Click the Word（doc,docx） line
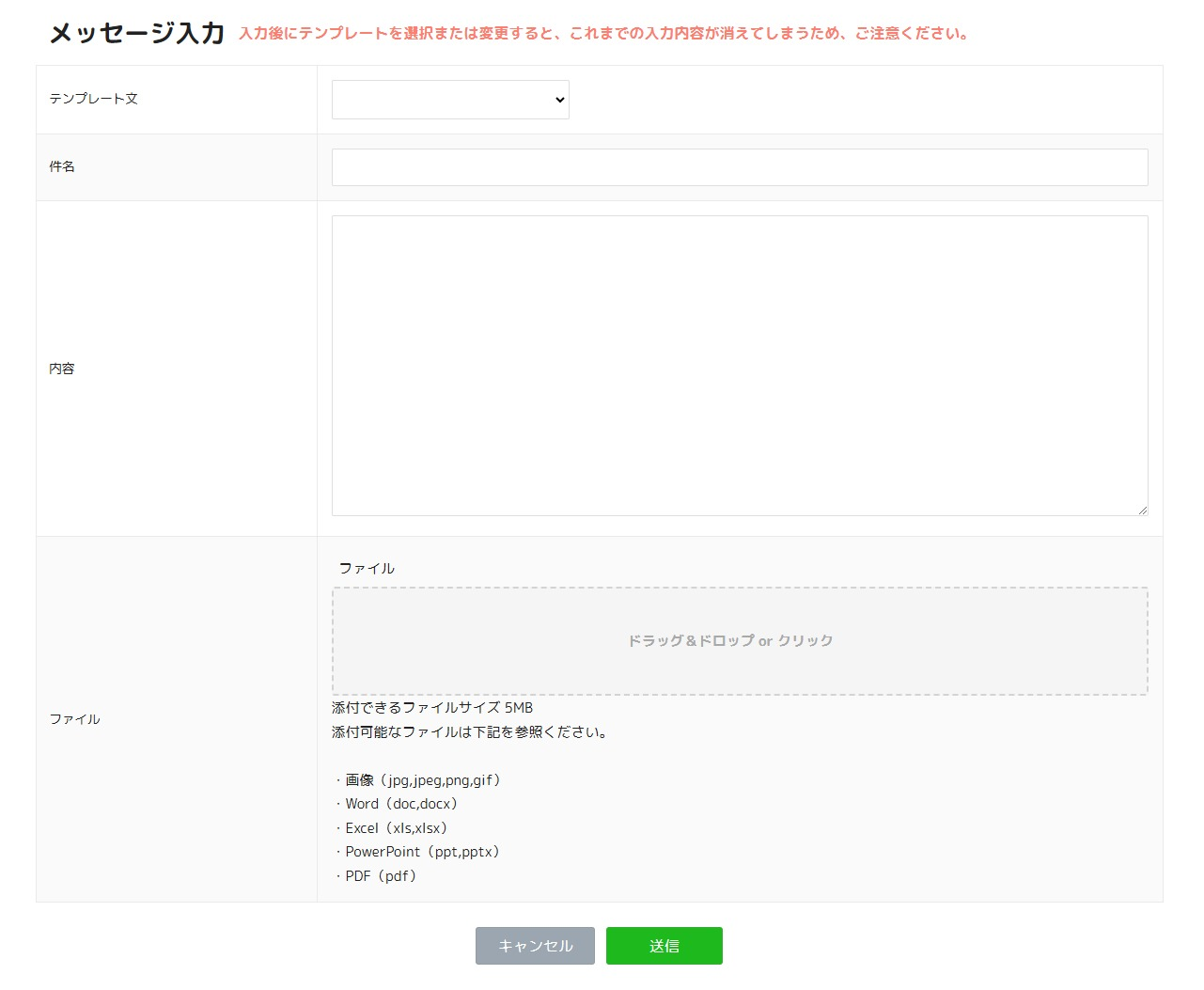This screenshot has height=990, width=1204. pos(397,804)
